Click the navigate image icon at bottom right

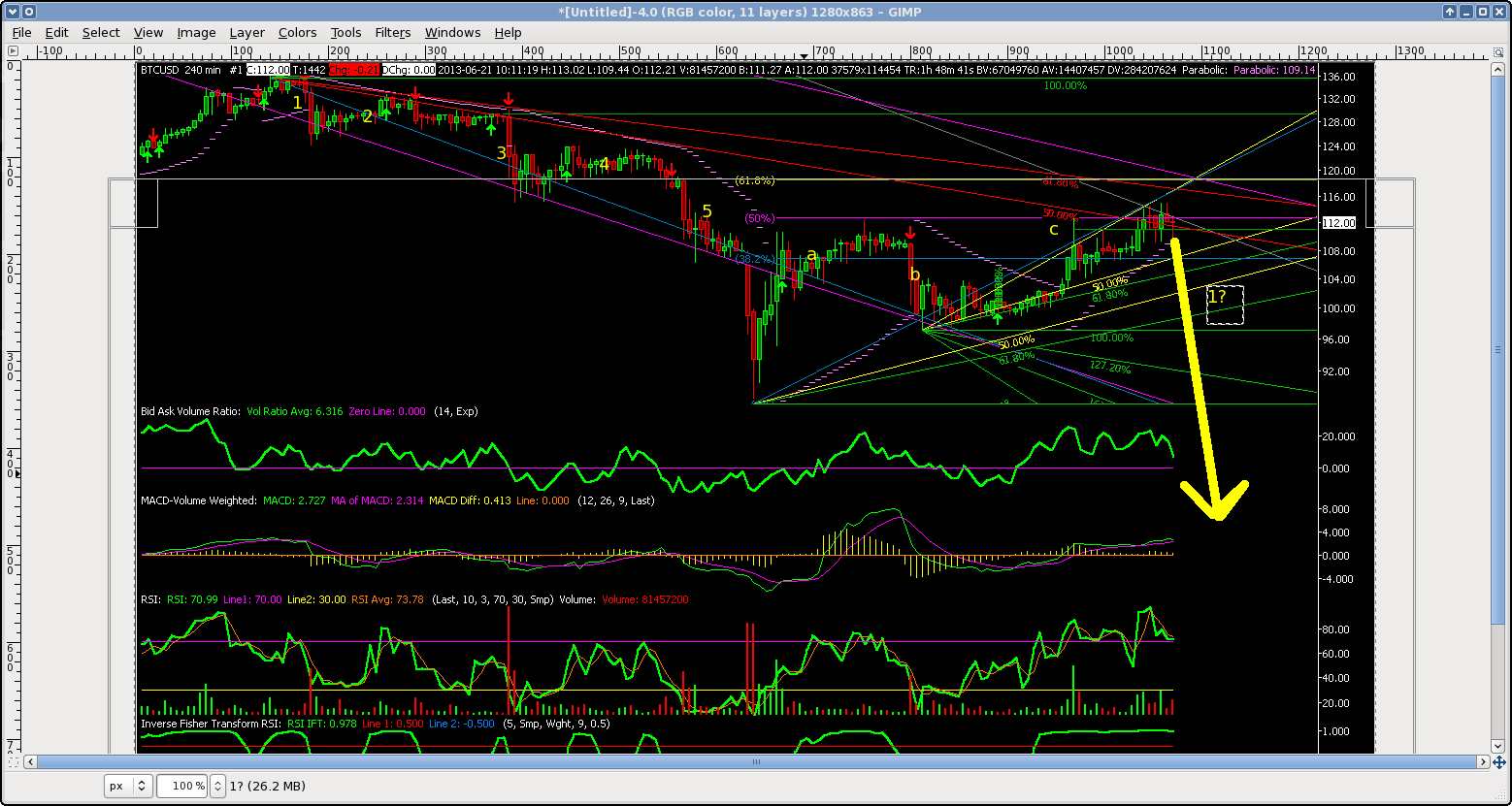[1497, 762]
